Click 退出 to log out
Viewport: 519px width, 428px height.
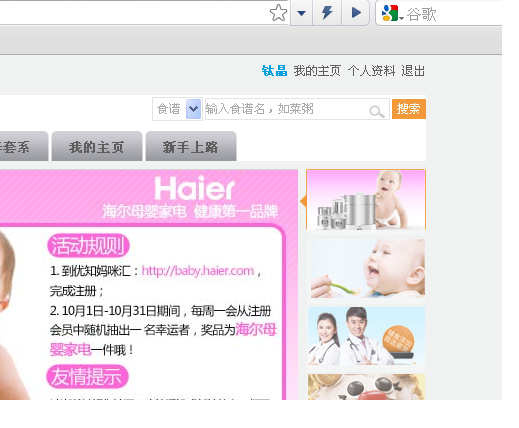[413, 71]
